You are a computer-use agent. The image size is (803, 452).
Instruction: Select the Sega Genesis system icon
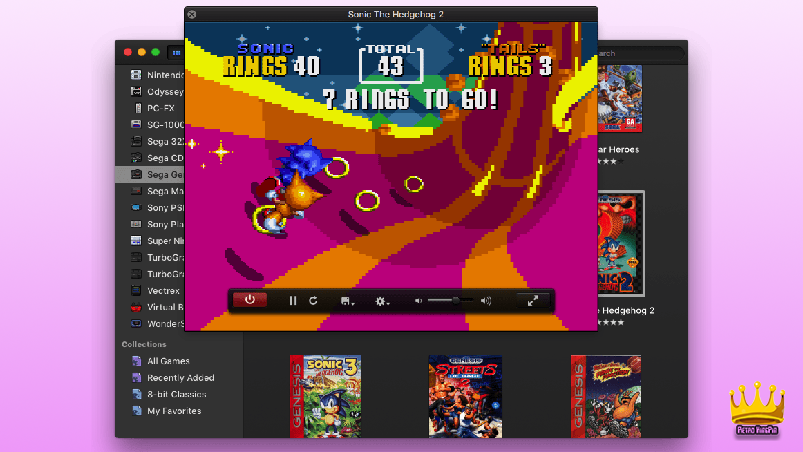(x=136, y=175)
